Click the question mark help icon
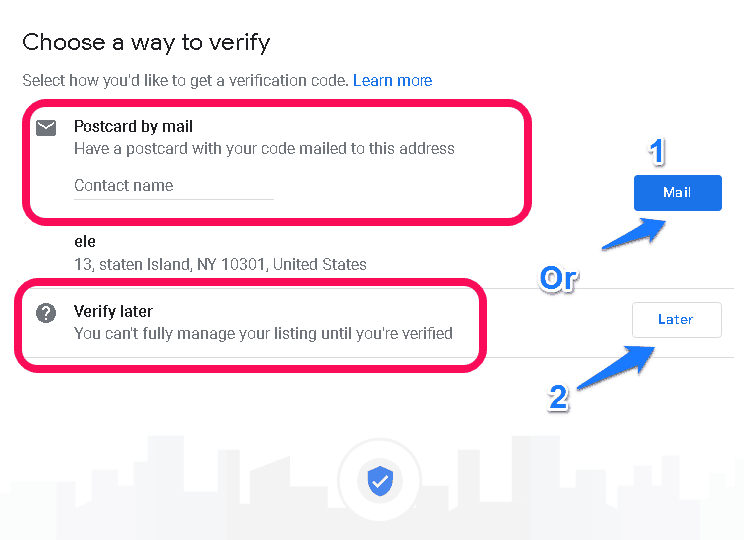The image size is (744, 540). [x=46, y=313]
